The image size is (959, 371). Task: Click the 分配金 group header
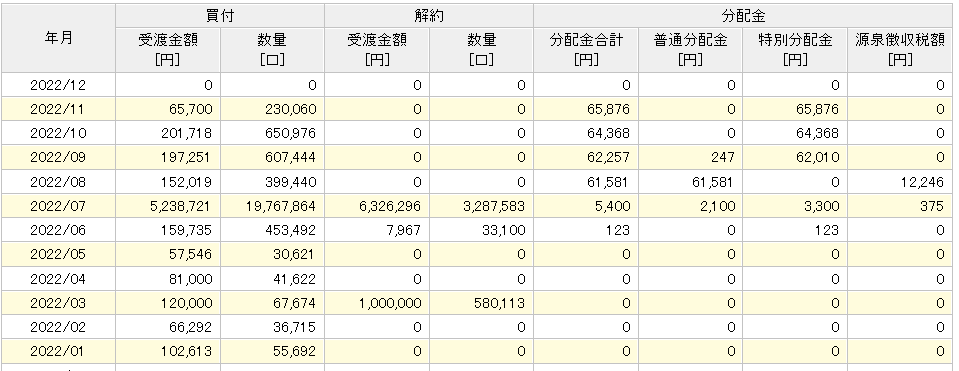[x=743, y=16]
